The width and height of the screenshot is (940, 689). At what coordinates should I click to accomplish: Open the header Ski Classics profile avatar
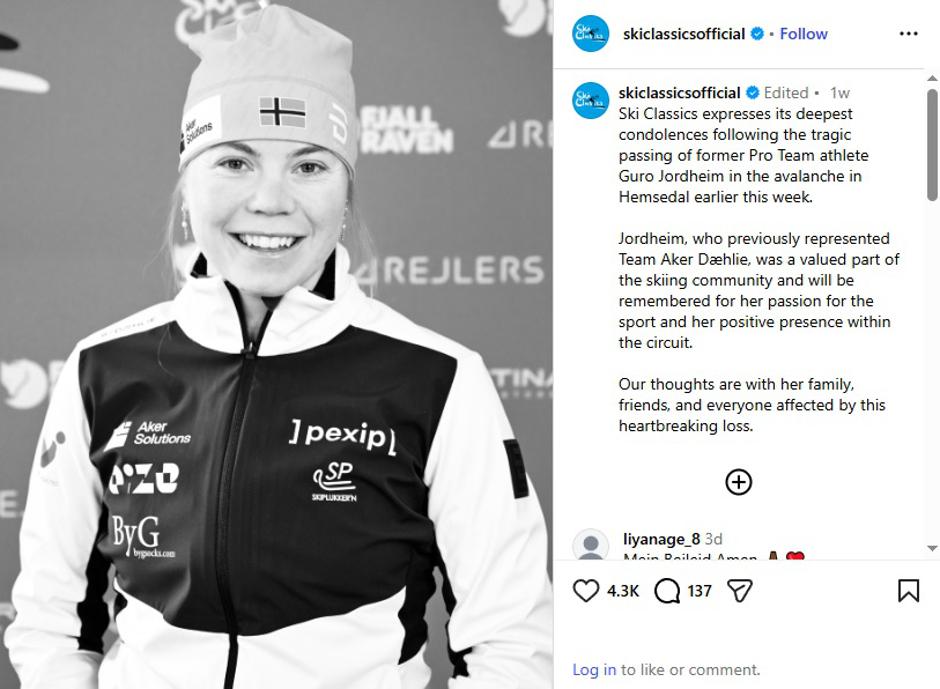590,34
